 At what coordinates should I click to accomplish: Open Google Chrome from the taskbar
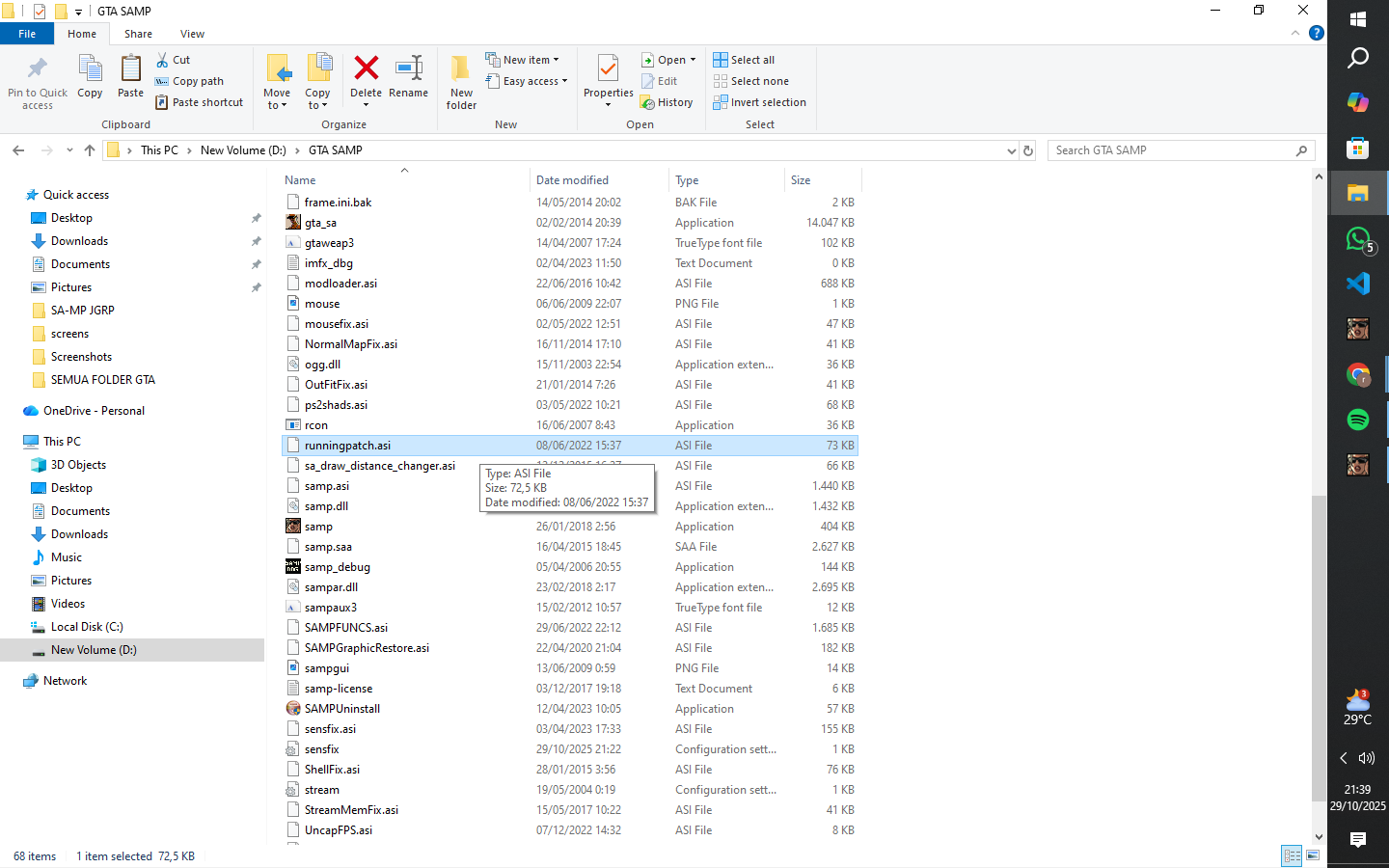click(1358, 374)
